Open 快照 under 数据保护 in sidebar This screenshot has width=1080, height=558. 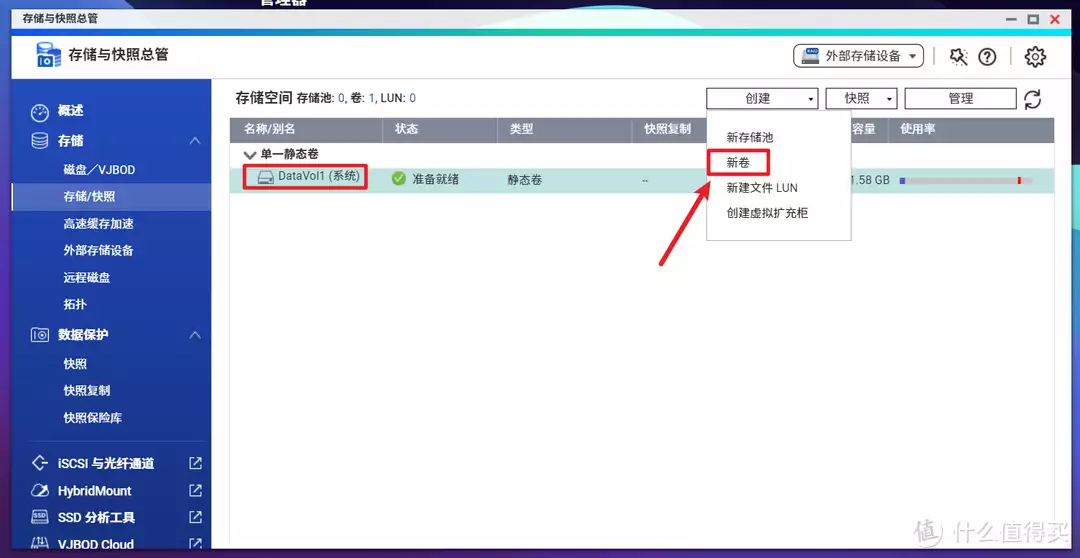(x=75, y=364)
